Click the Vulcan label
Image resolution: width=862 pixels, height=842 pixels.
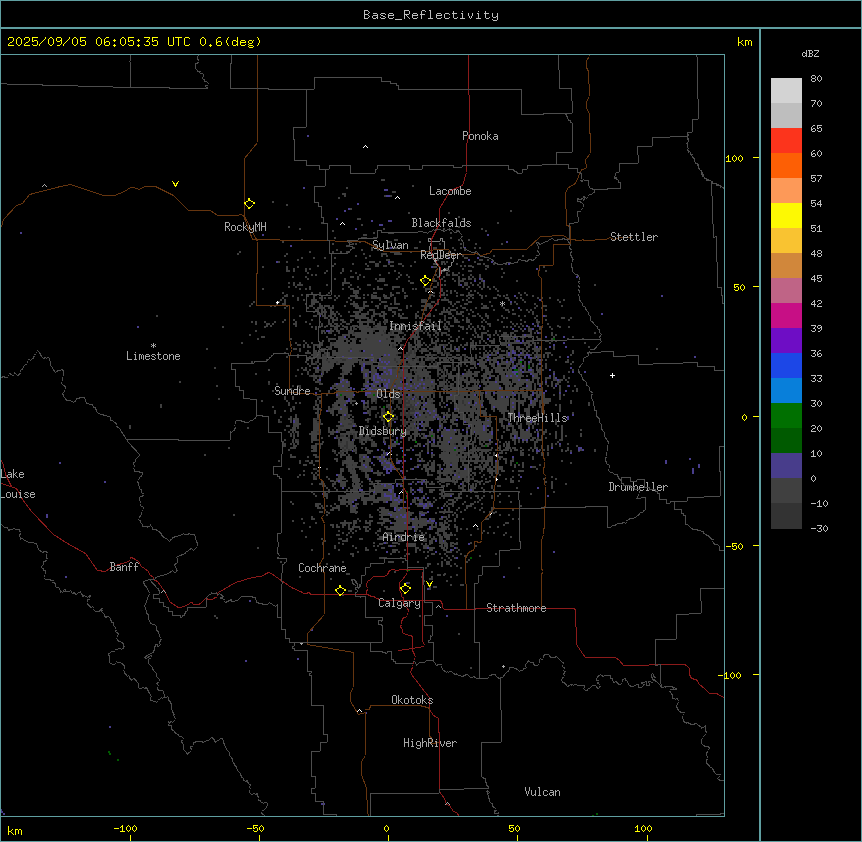[542, 792]
